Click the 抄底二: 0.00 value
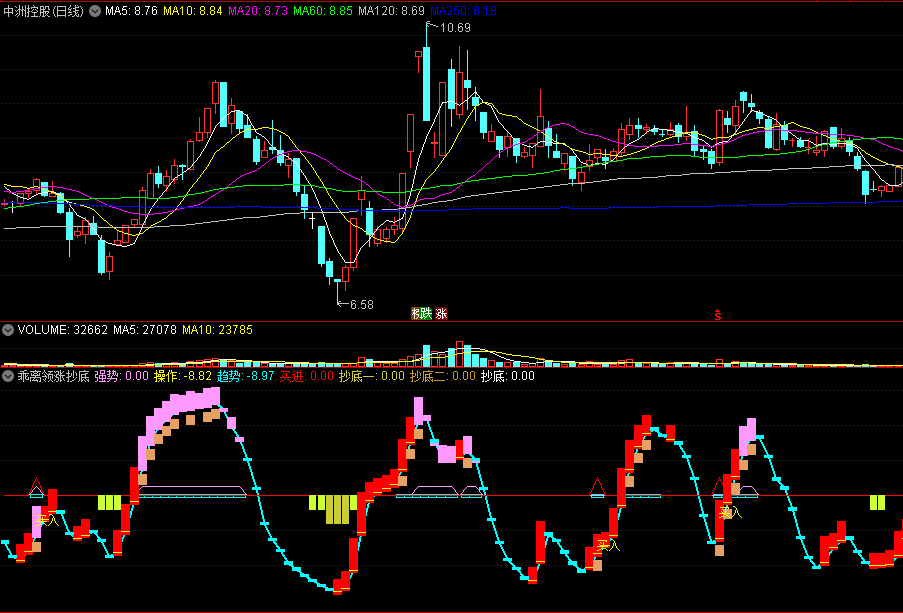 pos(442,376)
